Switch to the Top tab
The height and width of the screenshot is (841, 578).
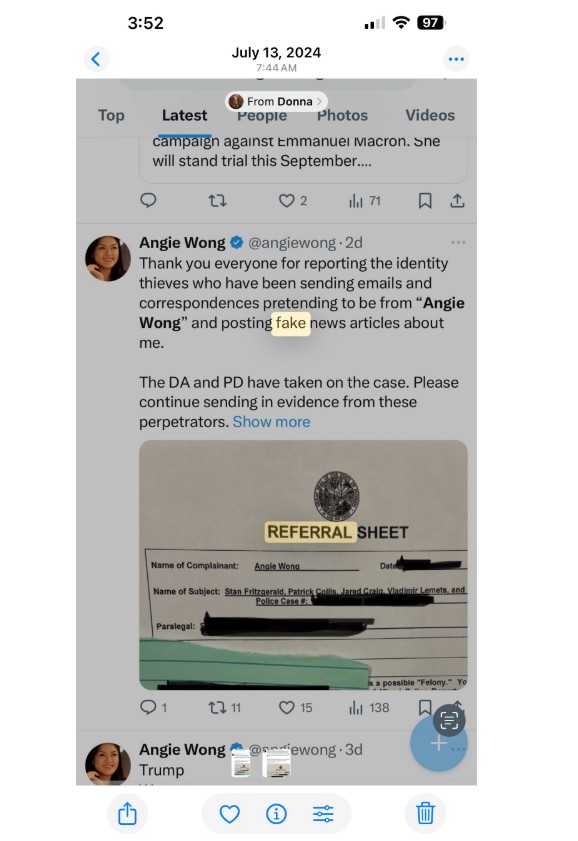pyautogui.click(x=111, y=115)
